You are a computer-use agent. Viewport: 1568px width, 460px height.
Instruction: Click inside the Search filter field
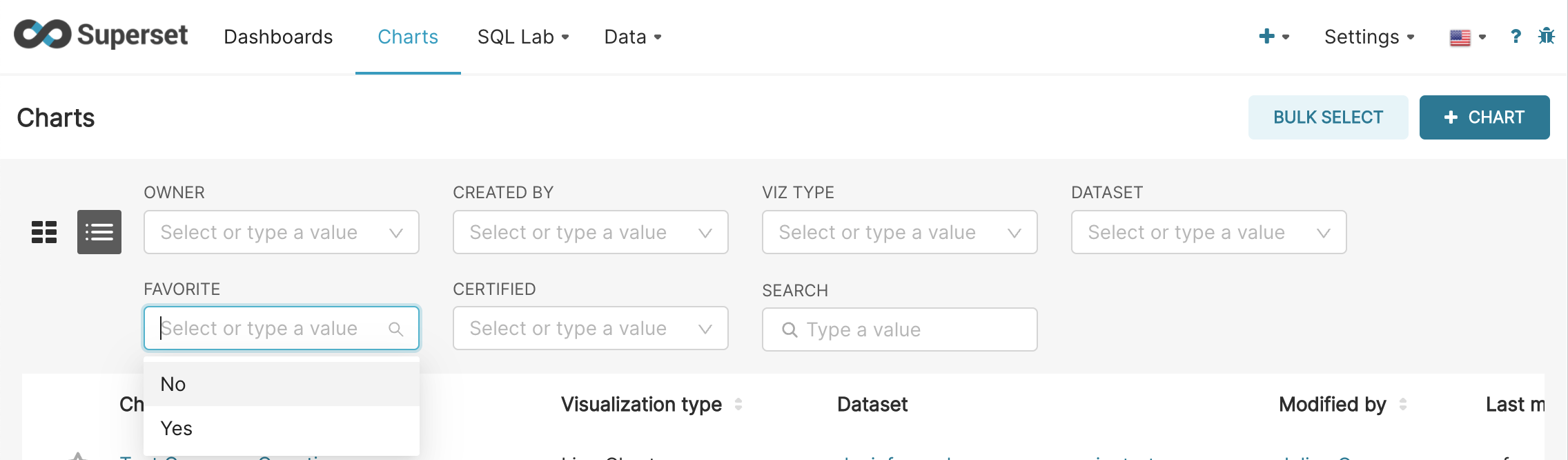(897, 329)
